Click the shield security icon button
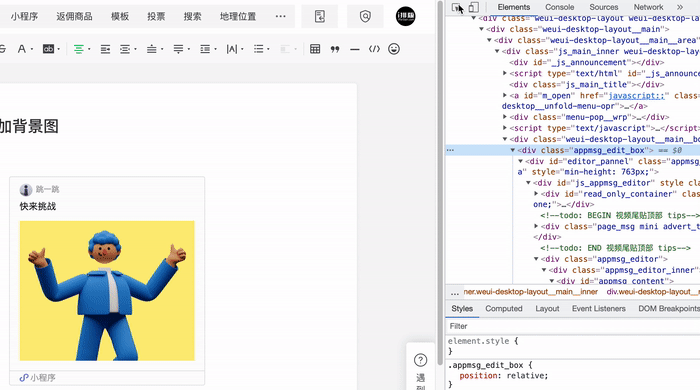This screenshot has height=390, width=700. 365,17
